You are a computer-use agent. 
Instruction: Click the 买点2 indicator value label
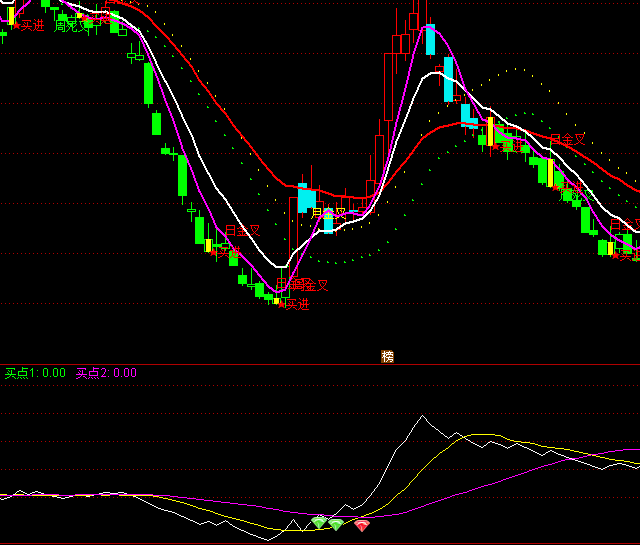106,373
